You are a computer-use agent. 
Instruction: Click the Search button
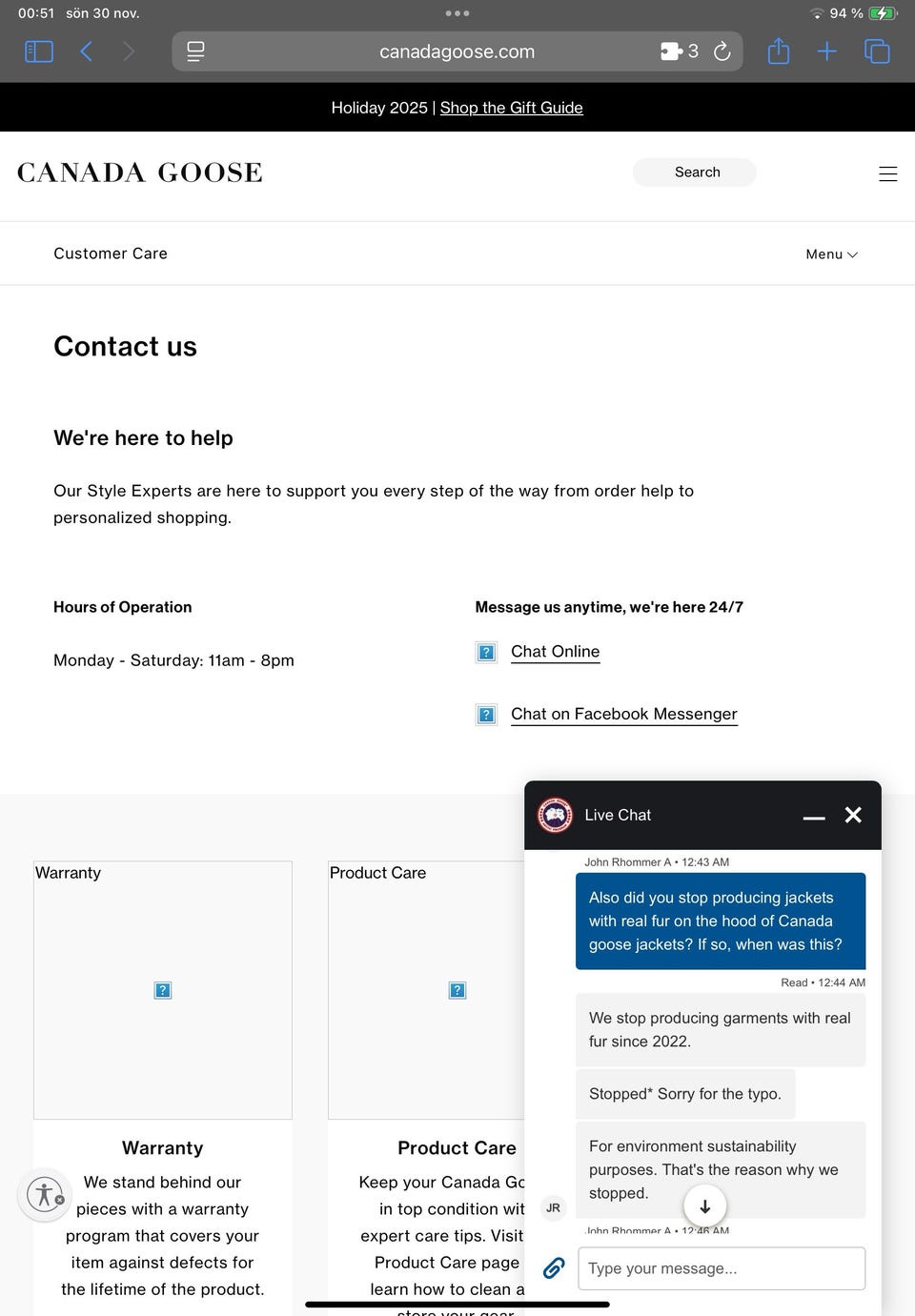pos(695,172)
